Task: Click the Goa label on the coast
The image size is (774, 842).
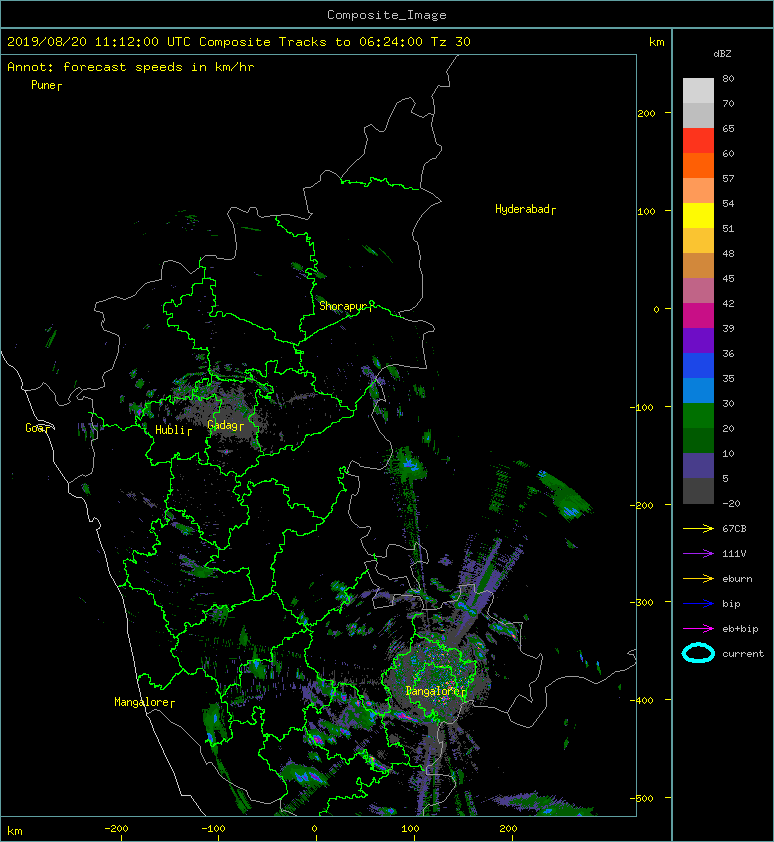Action: 34,428
